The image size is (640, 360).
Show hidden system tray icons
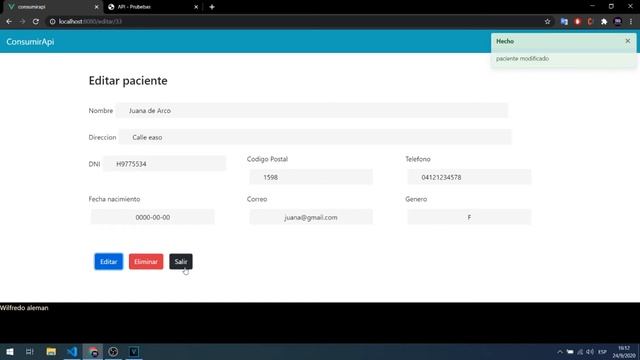pyautogui.click(x=560, y=352)
